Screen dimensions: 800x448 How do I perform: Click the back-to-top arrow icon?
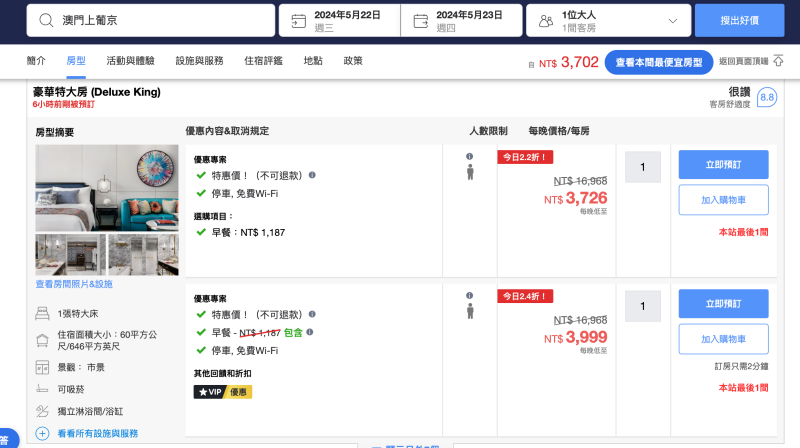tap(778, 61)
